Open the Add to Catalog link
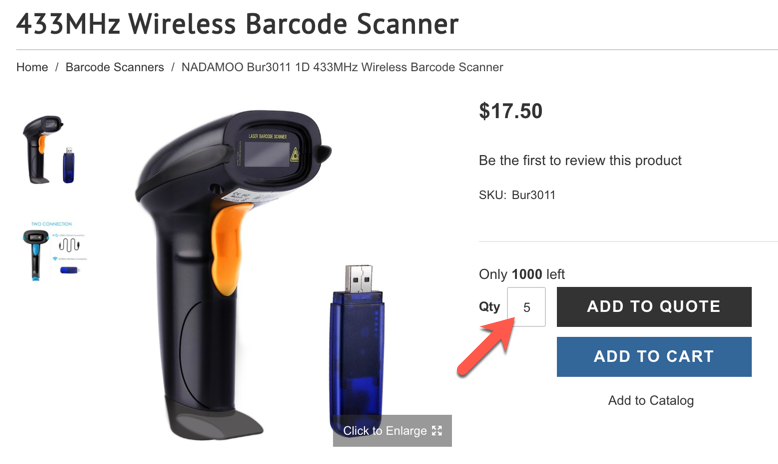 tap(651, 400)
